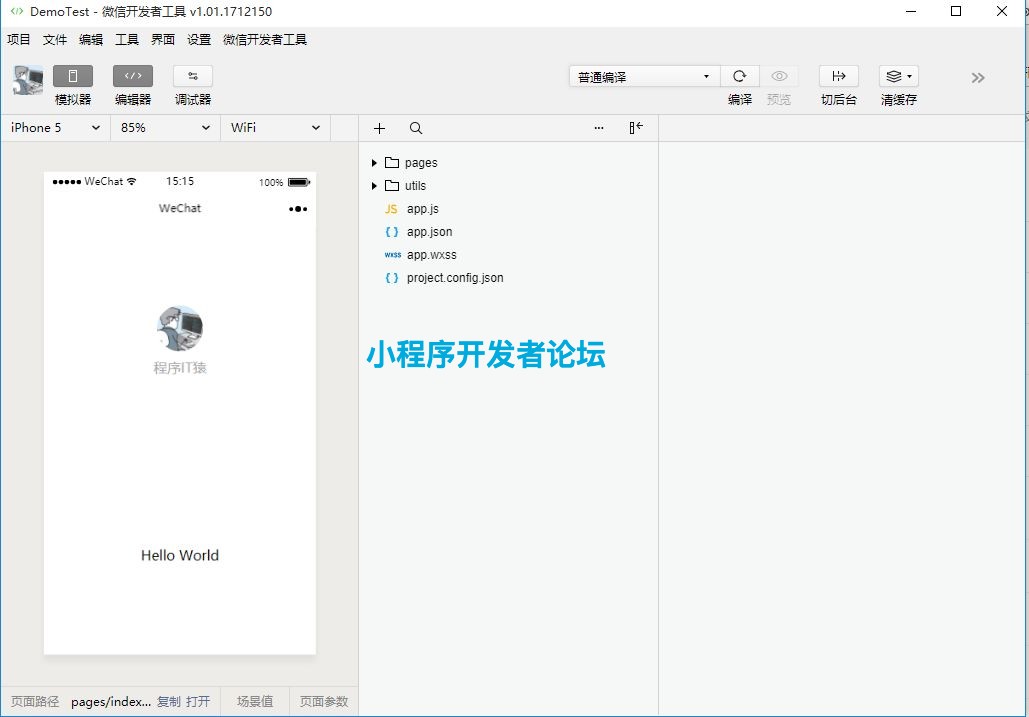Toggle the simulator (模拟器) panel

coord(72,77)
